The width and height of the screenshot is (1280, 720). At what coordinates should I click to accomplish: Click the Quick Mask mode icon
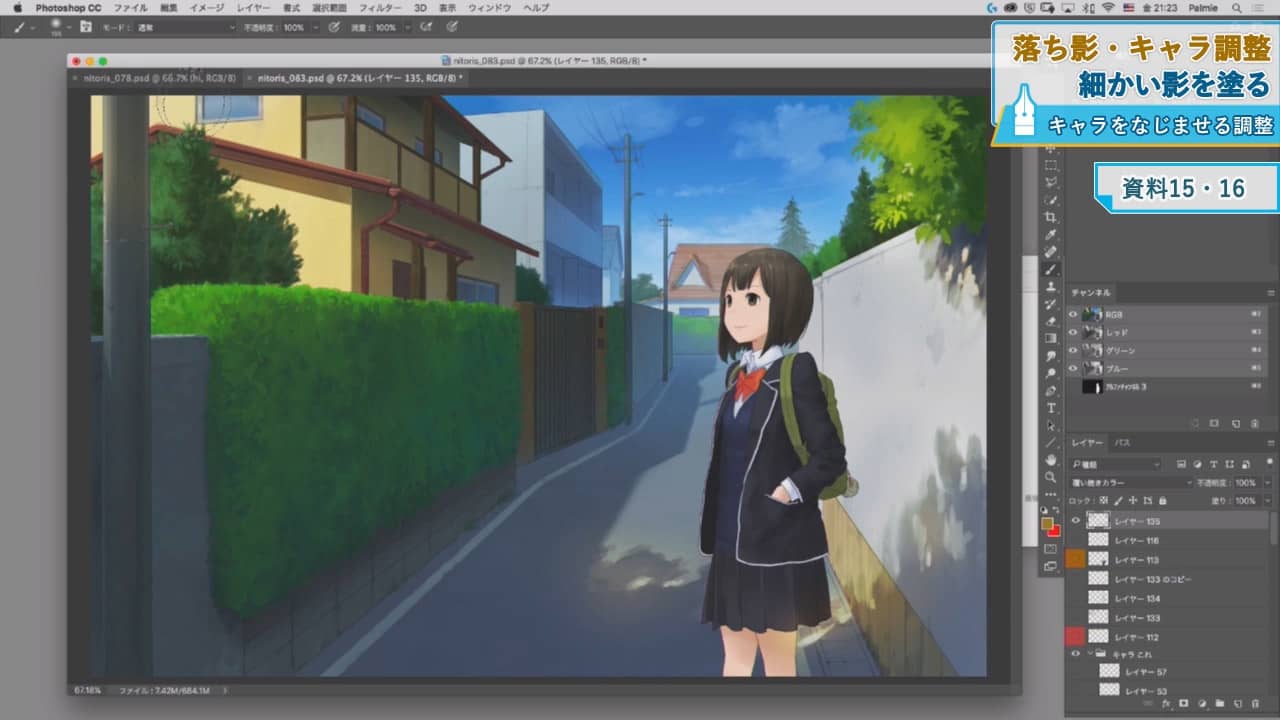pos(1051,548)
